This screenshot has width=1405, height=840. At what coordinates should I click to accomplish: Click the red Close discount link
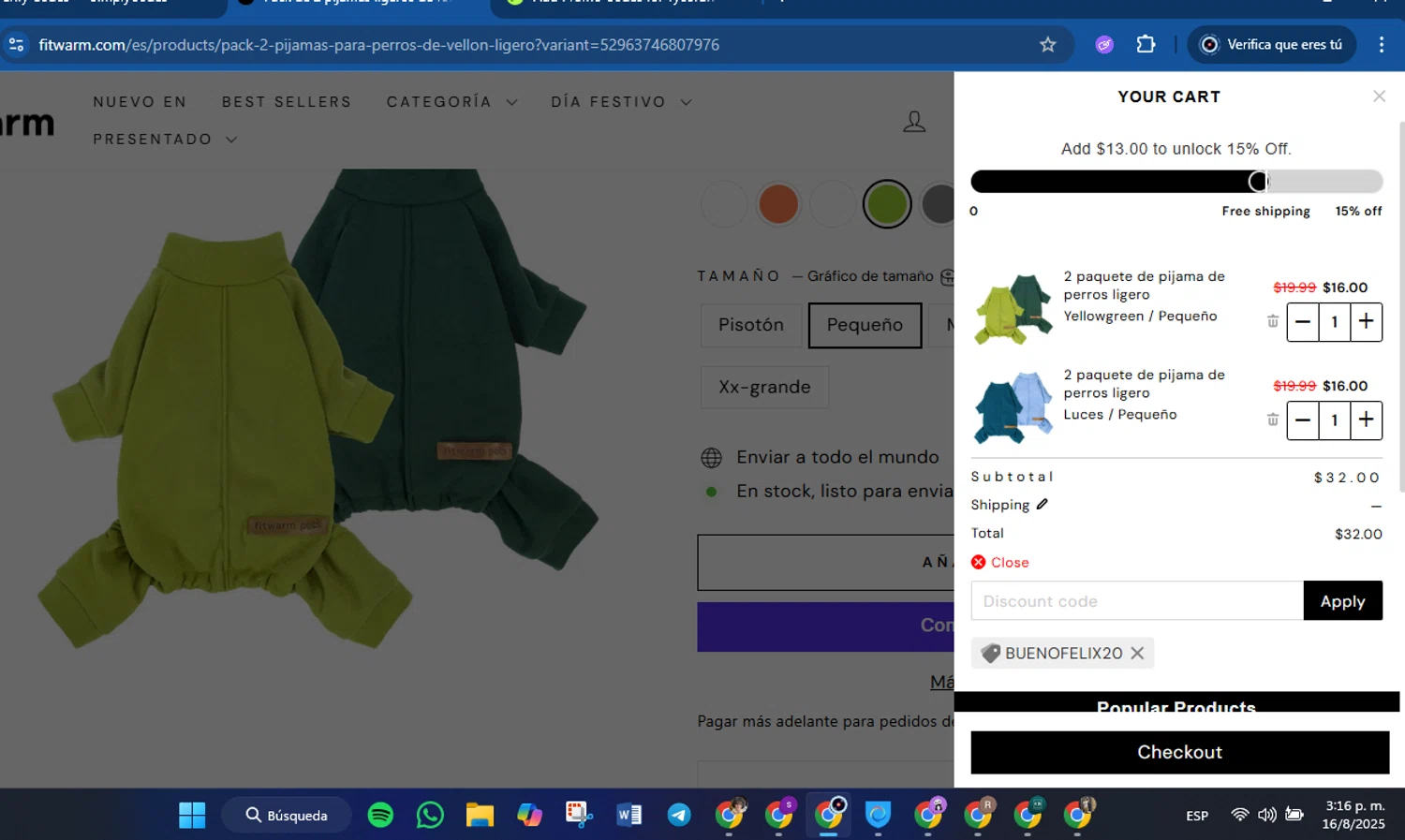point(1000,562)
